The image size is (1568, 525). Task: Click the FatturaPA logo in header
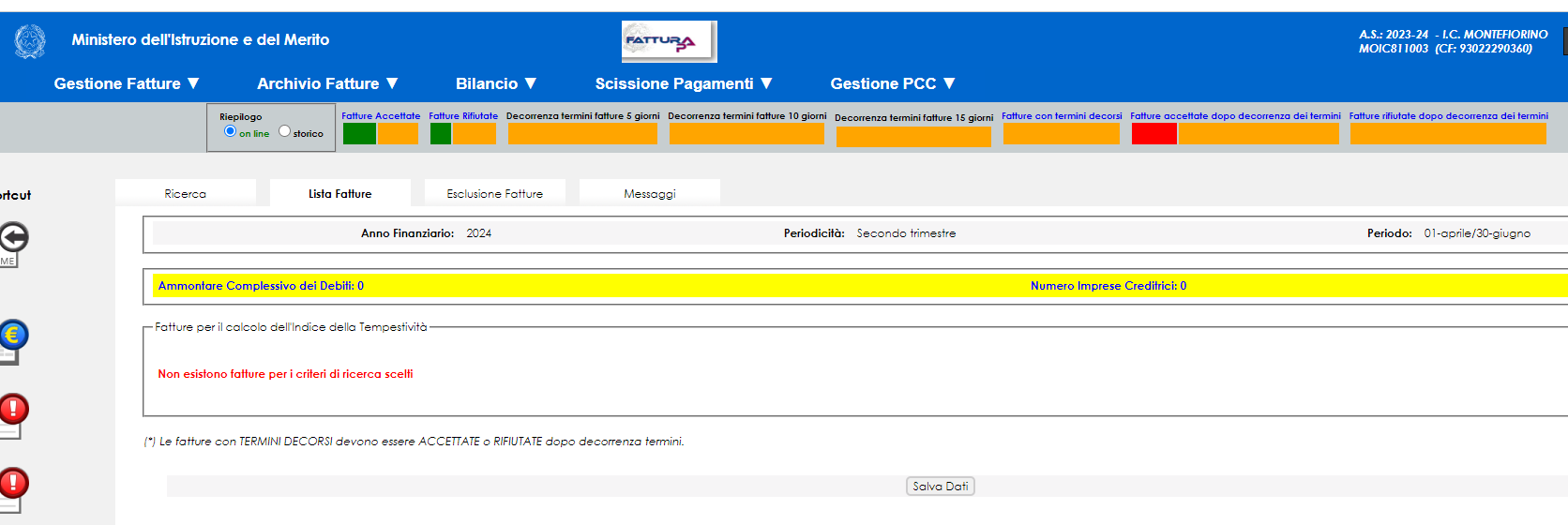(x=669, y=41)
